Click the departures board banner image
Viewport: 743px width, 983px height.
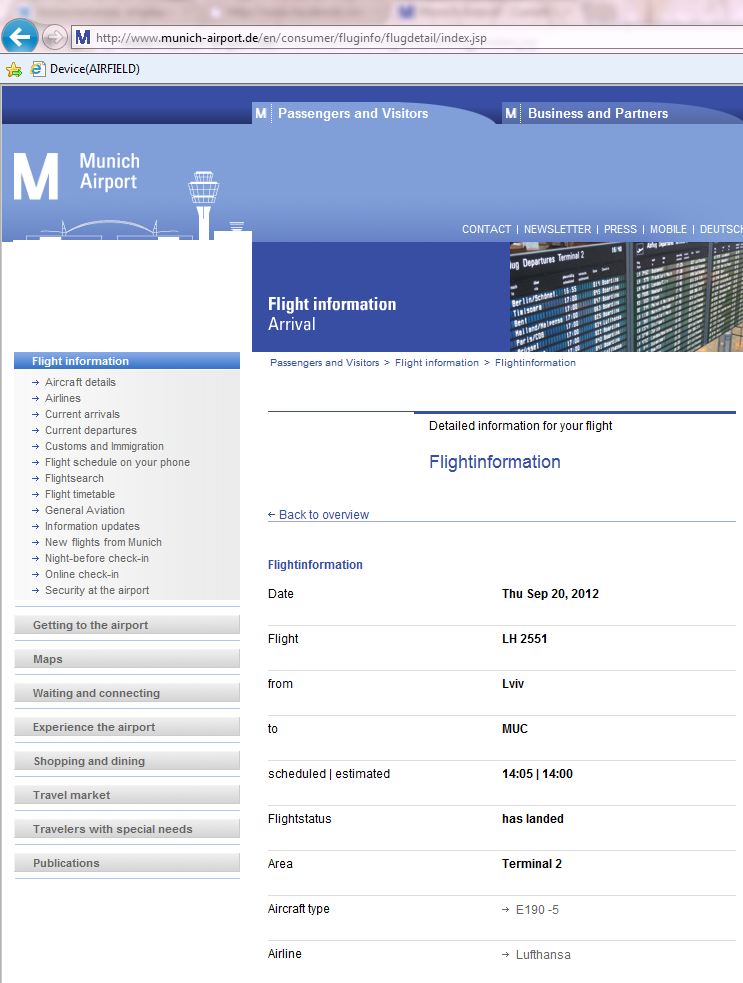click(x=626, y=297)
